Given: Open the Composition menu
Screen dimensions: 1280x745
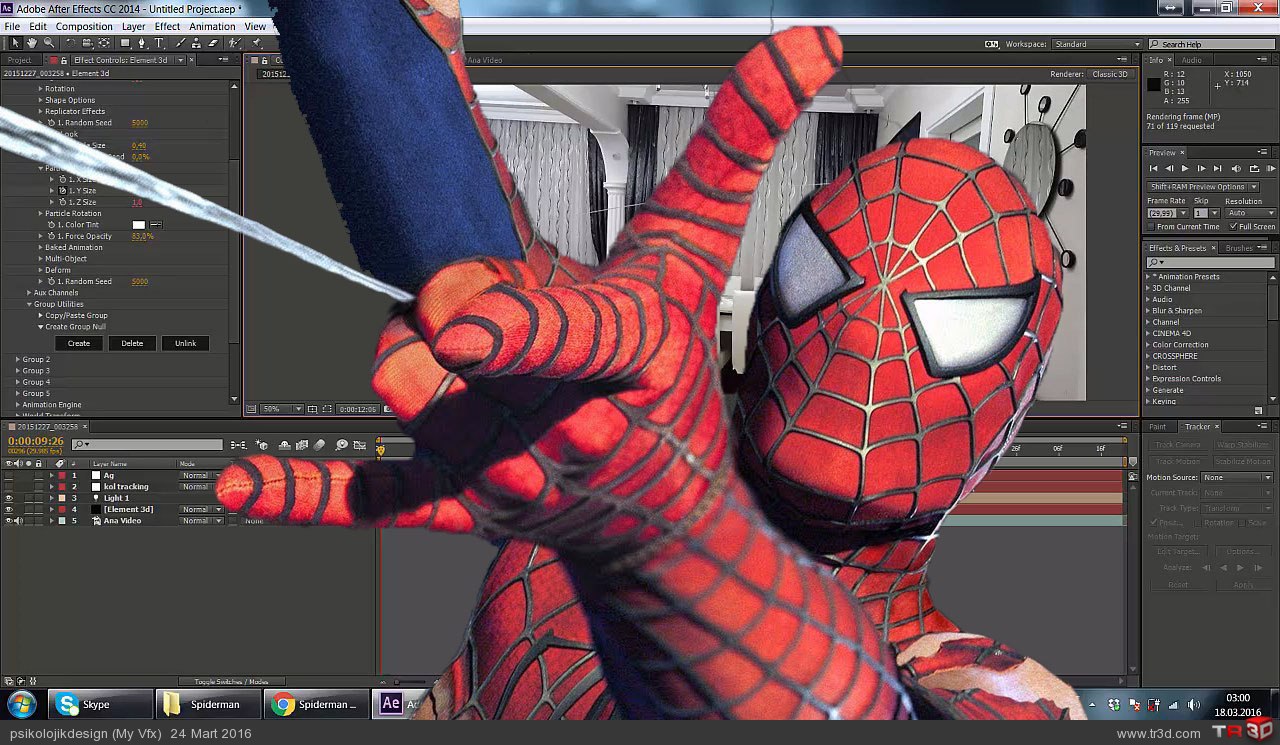Looking at the screenshot, I should [x=84, y=27].
